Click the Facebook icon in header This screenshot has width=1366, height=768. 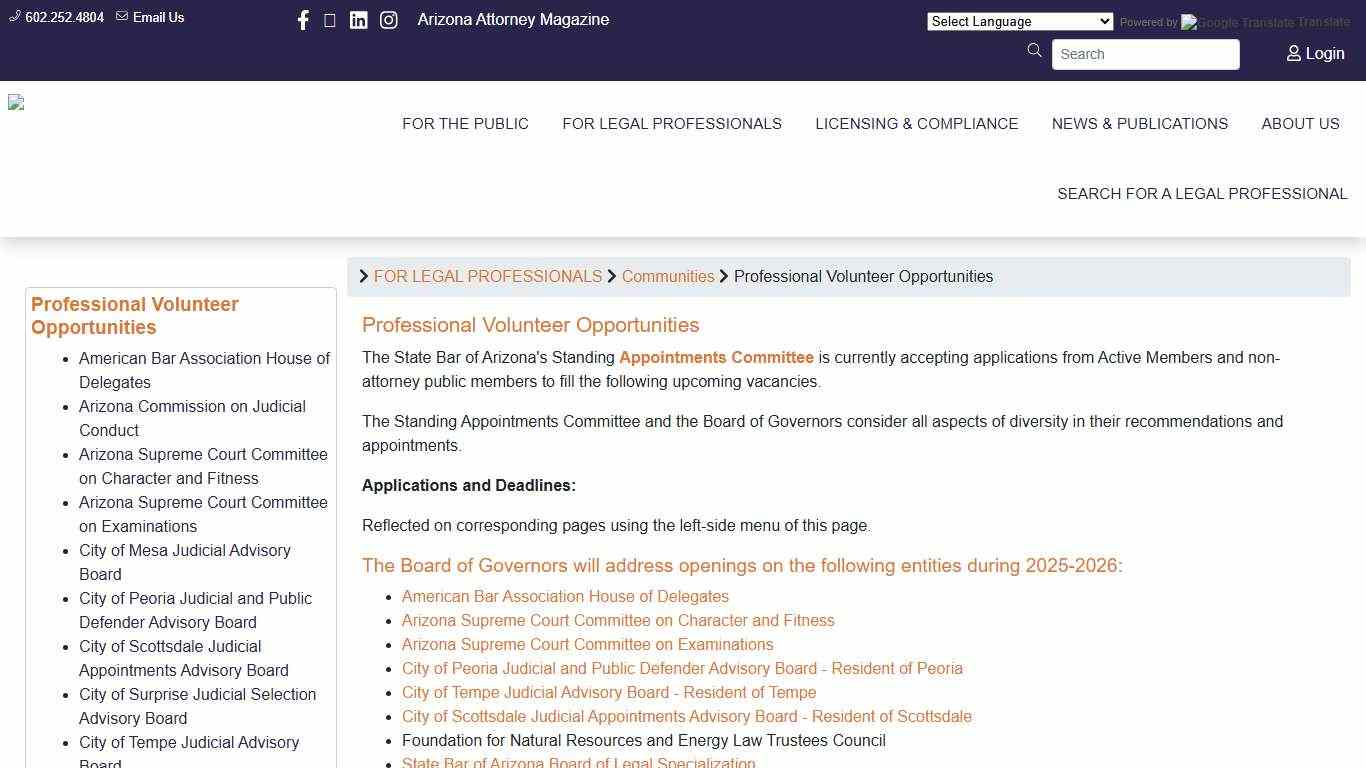tap(303, 20)
